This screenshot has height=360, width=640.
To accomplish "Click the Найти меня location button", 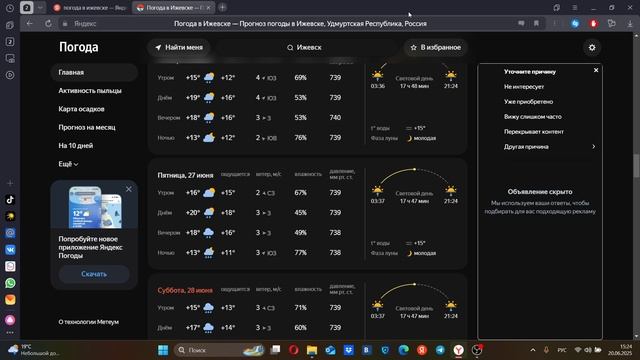I will coord(179,47).
